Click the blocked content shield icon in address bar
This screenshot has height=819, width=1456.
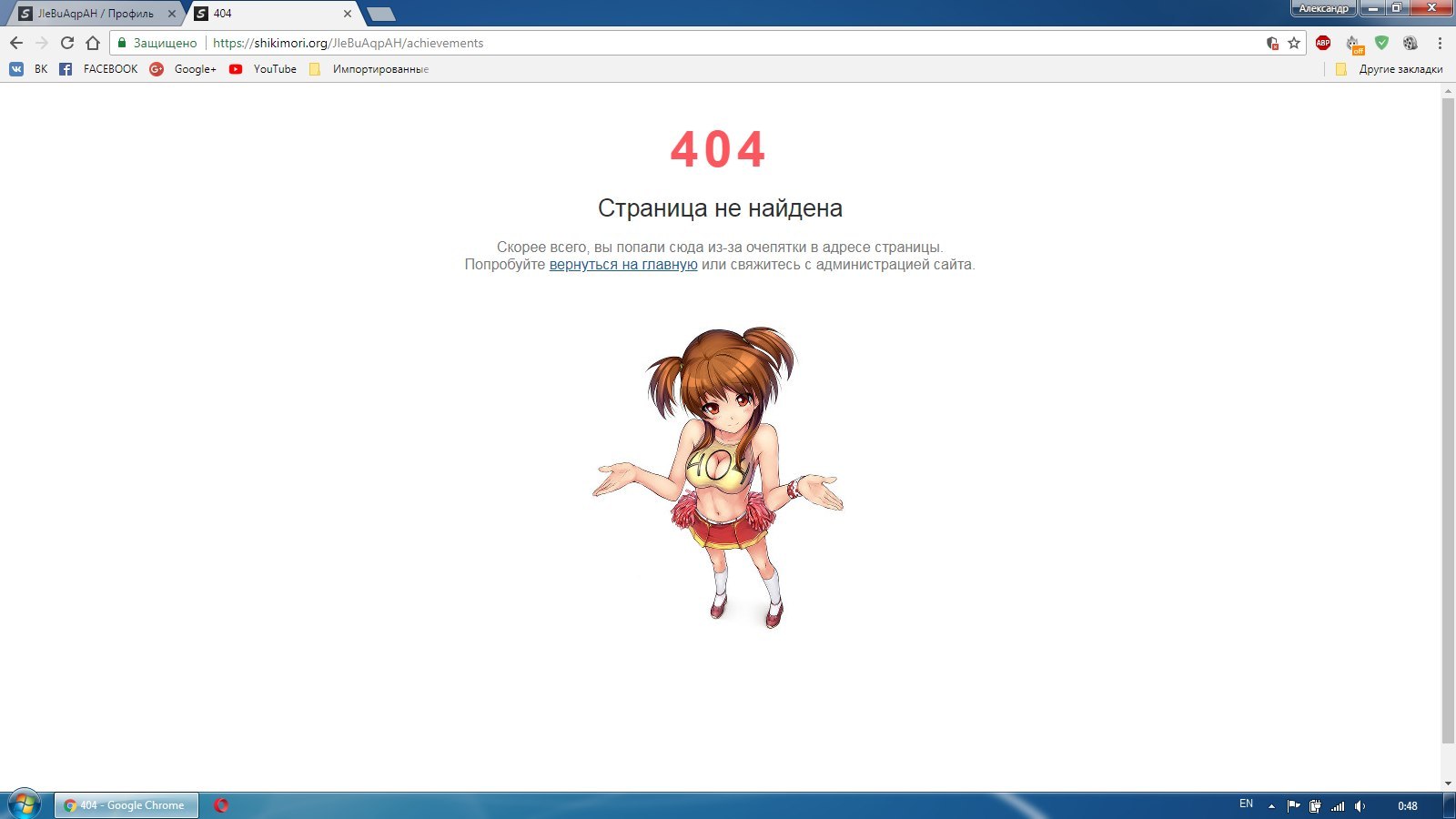(x=1272, y=43)
